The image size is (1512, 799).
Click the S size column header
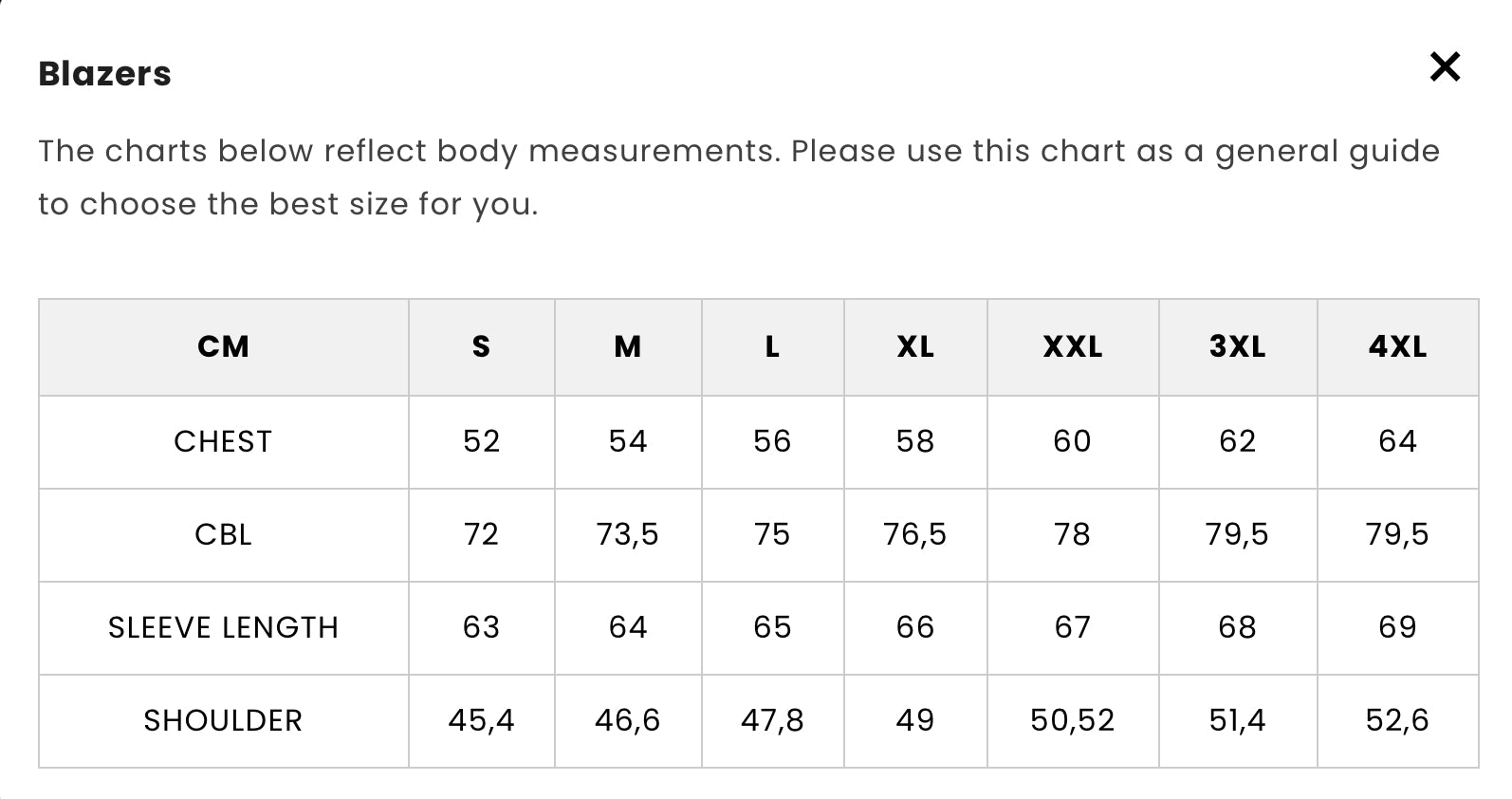(481, 347)
